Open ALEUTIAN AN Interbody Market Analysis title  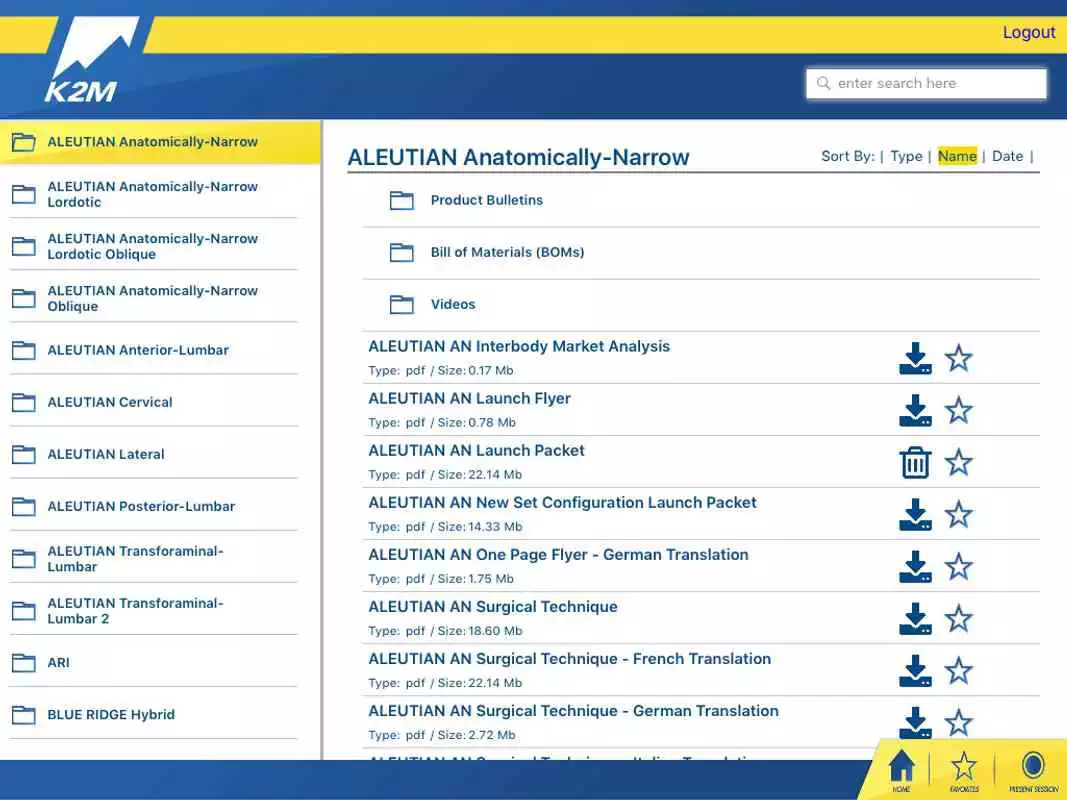point(519,346)
